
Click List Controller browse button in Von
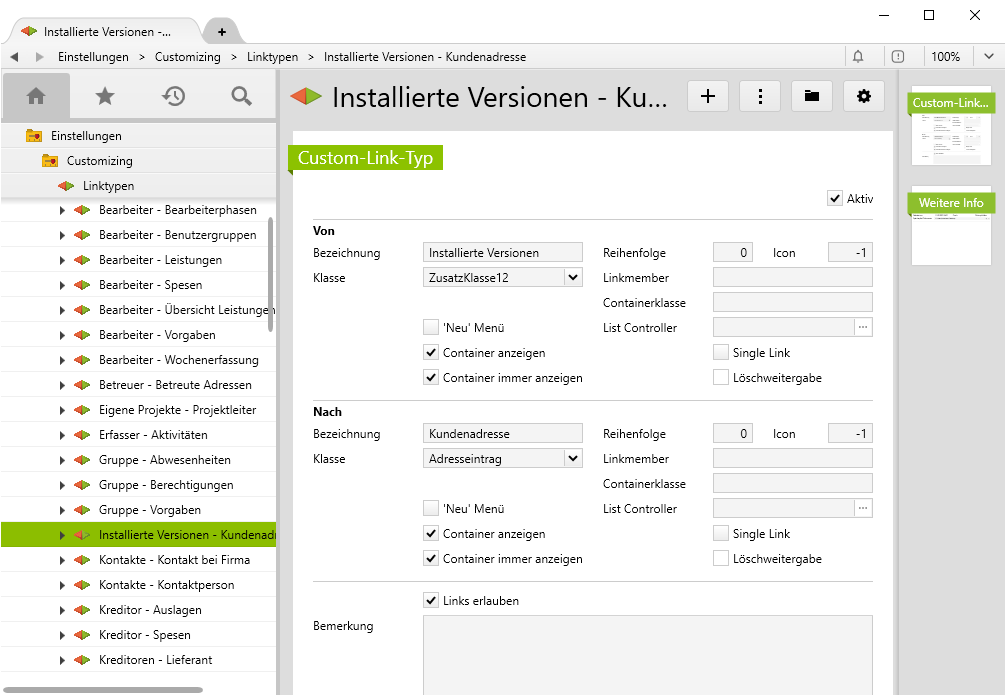(x=864, y=328)
